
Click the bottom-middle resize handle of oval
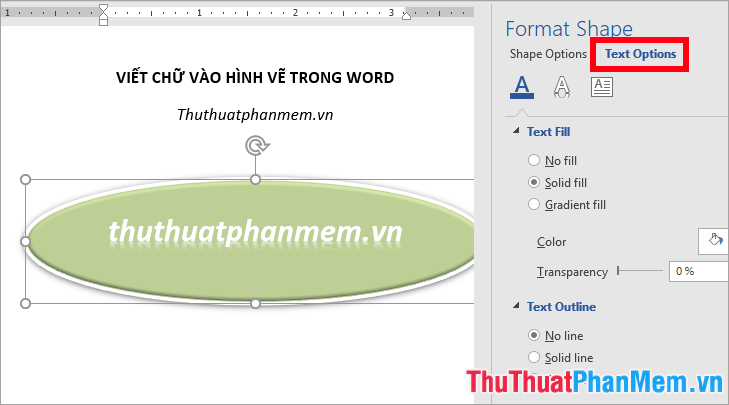(255, 304)
